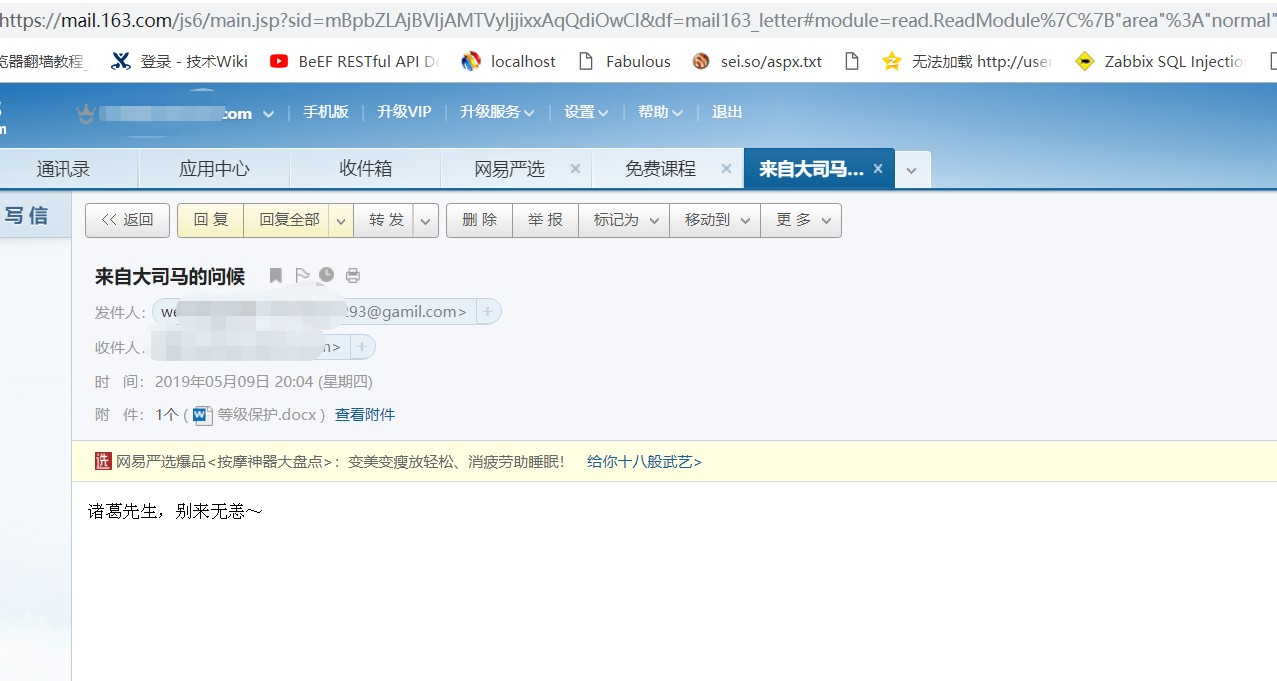Click the 转发 forward button
The image size is (1277, 681).
coord(386,221)
